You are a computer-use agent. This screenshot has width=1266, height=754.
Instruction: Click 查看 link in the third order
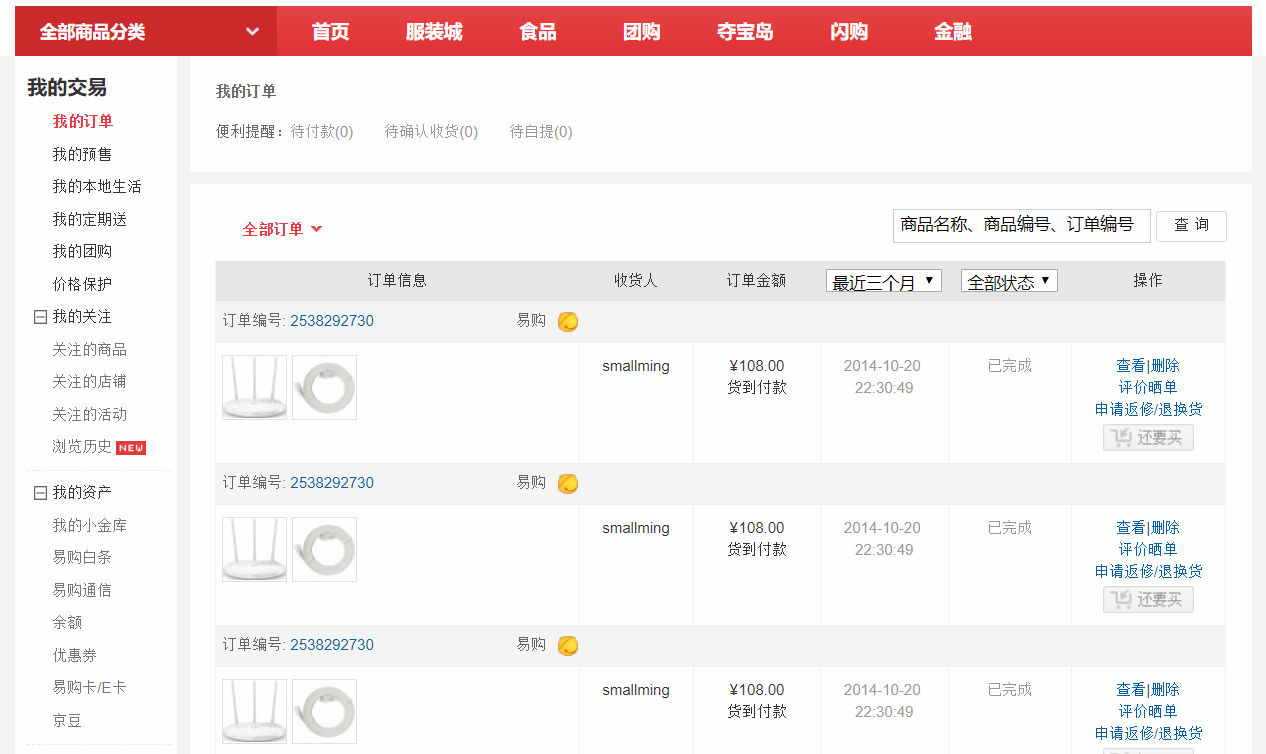click(1131, 690)
